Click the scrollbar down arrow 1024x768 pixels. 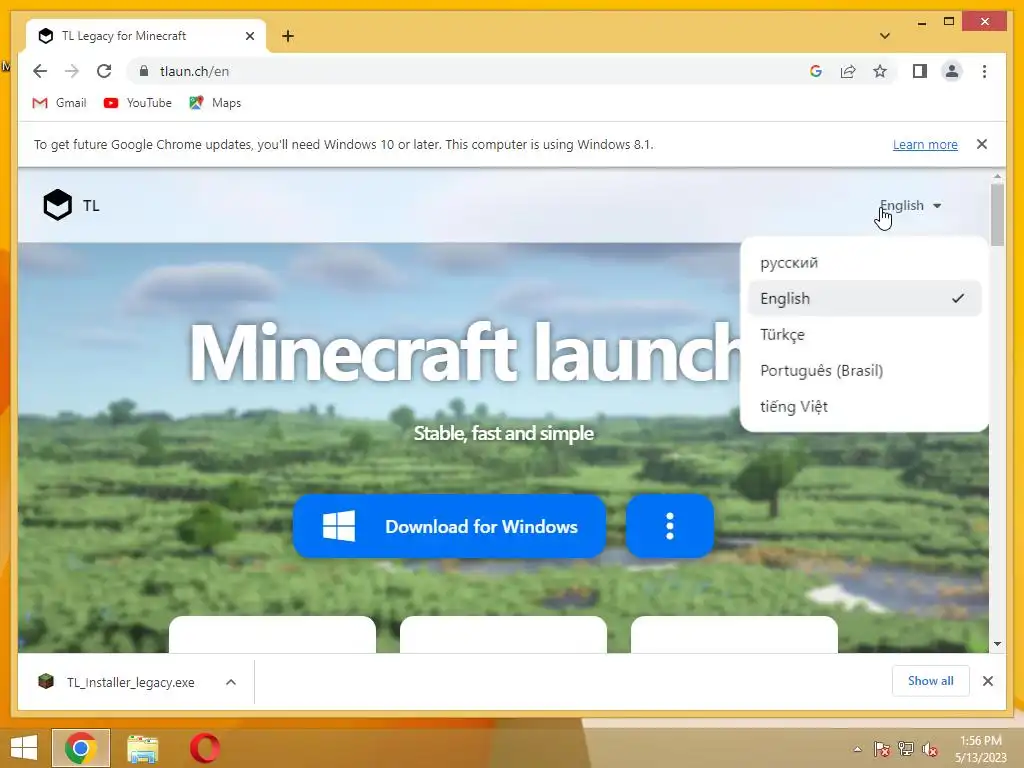(997, 644)
